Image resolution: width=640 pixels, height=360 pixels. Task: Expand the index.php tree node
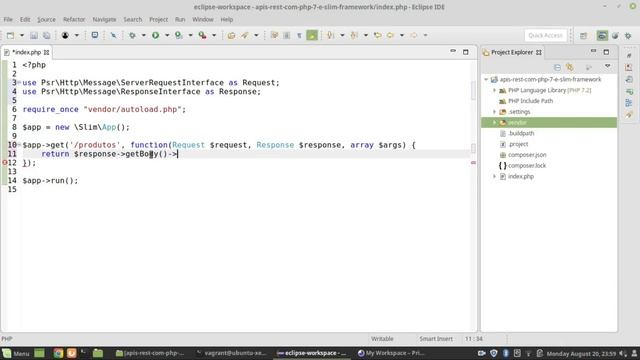[494, 176]
